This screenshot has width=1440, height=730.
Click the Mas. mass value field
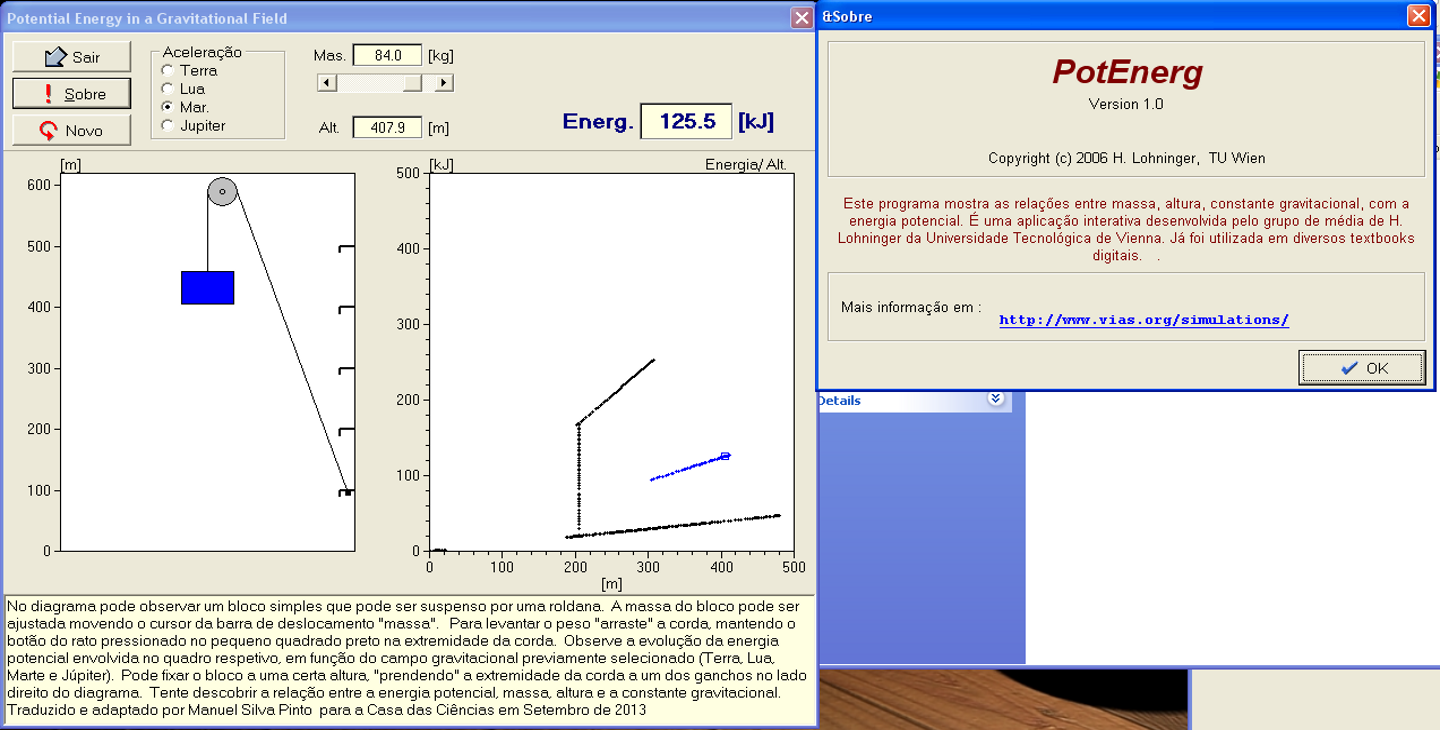(x=386, y=56)
